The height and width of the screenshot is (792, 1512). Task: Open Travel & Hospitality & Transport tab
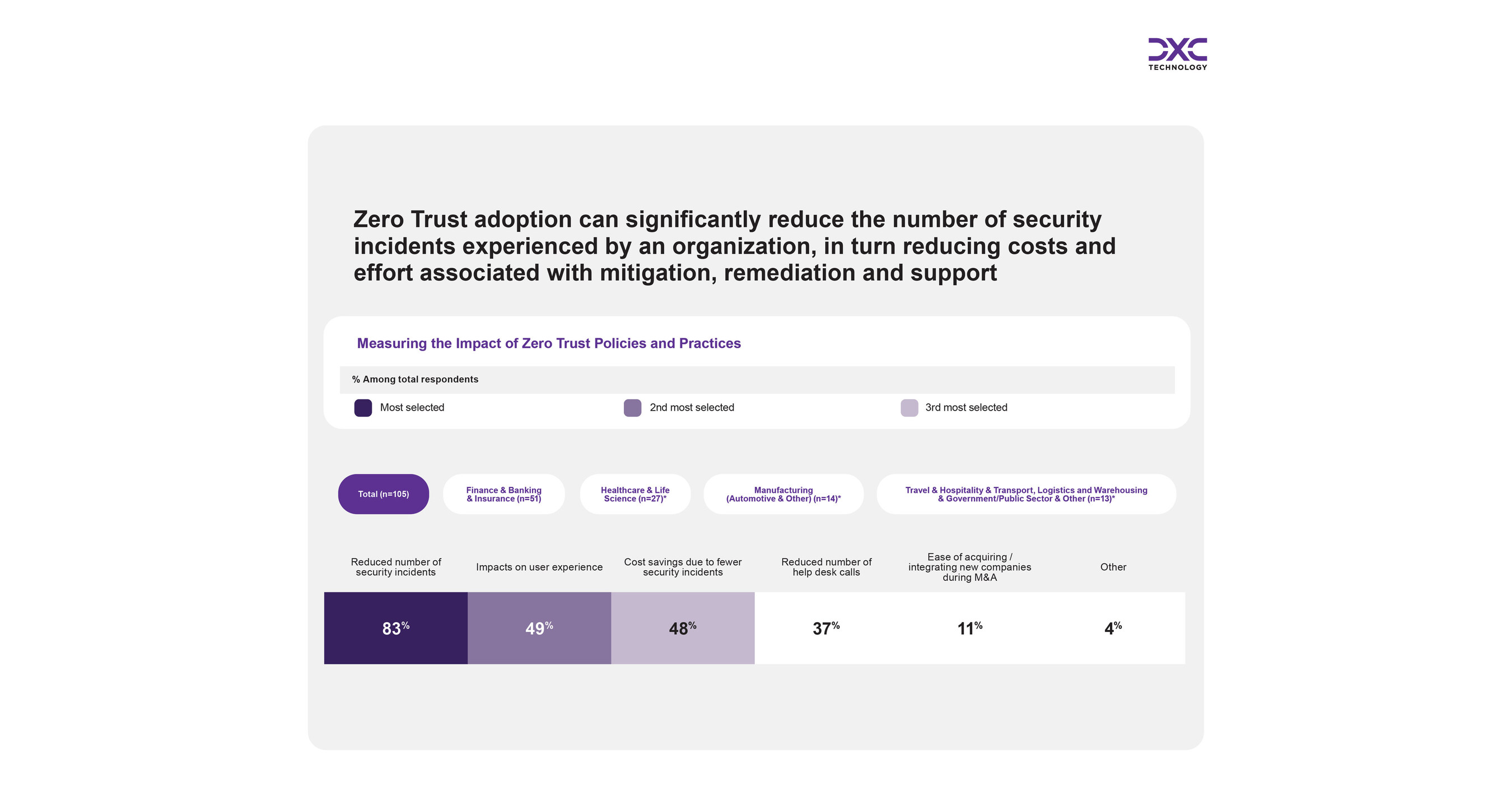(1026, 494)
